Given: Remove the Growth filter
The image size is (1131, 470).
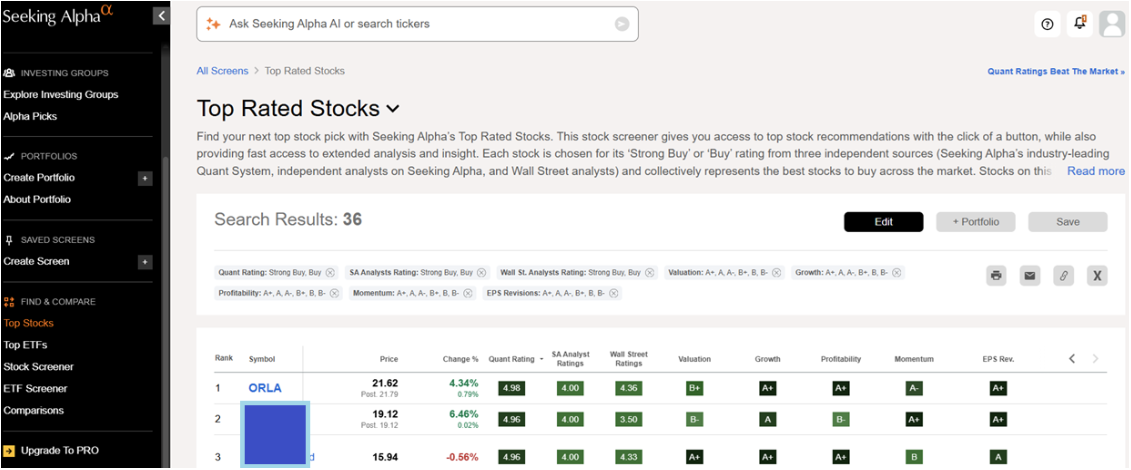Looking at the screenshot, I should [x=897, y=272].
